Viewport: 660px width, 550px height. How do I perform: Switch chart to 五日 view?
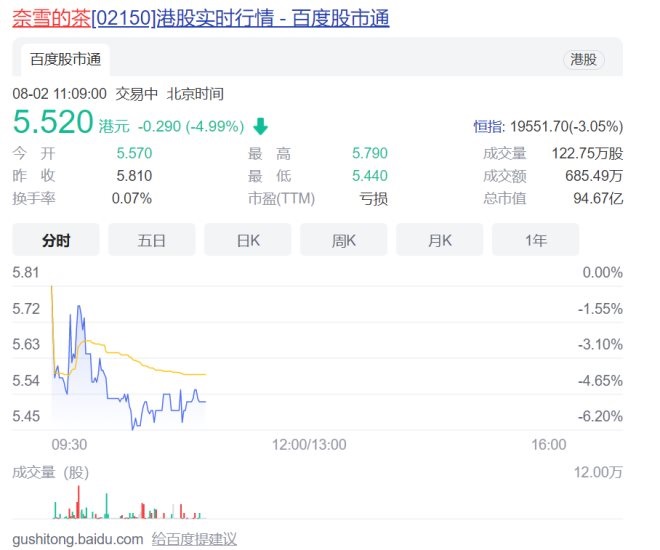coord(152,240)
